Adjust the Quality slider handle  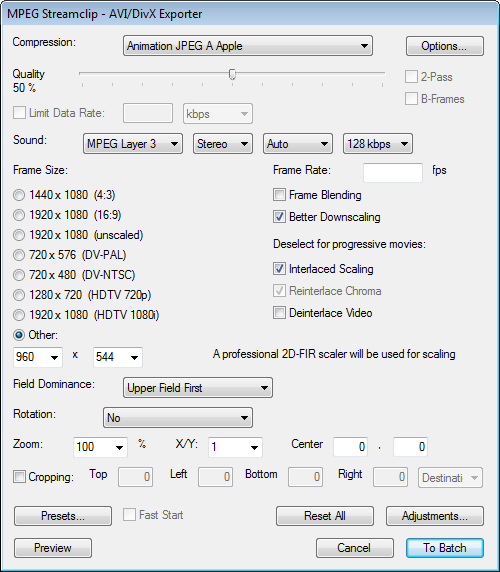(232, 74)
